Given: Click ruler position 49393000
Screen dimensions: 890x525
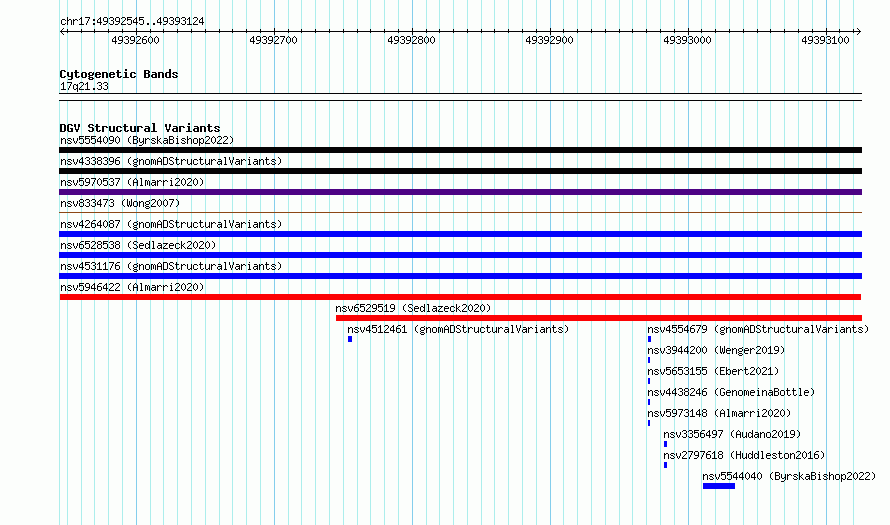Looking at the screenshot, I should click(687, 40).
